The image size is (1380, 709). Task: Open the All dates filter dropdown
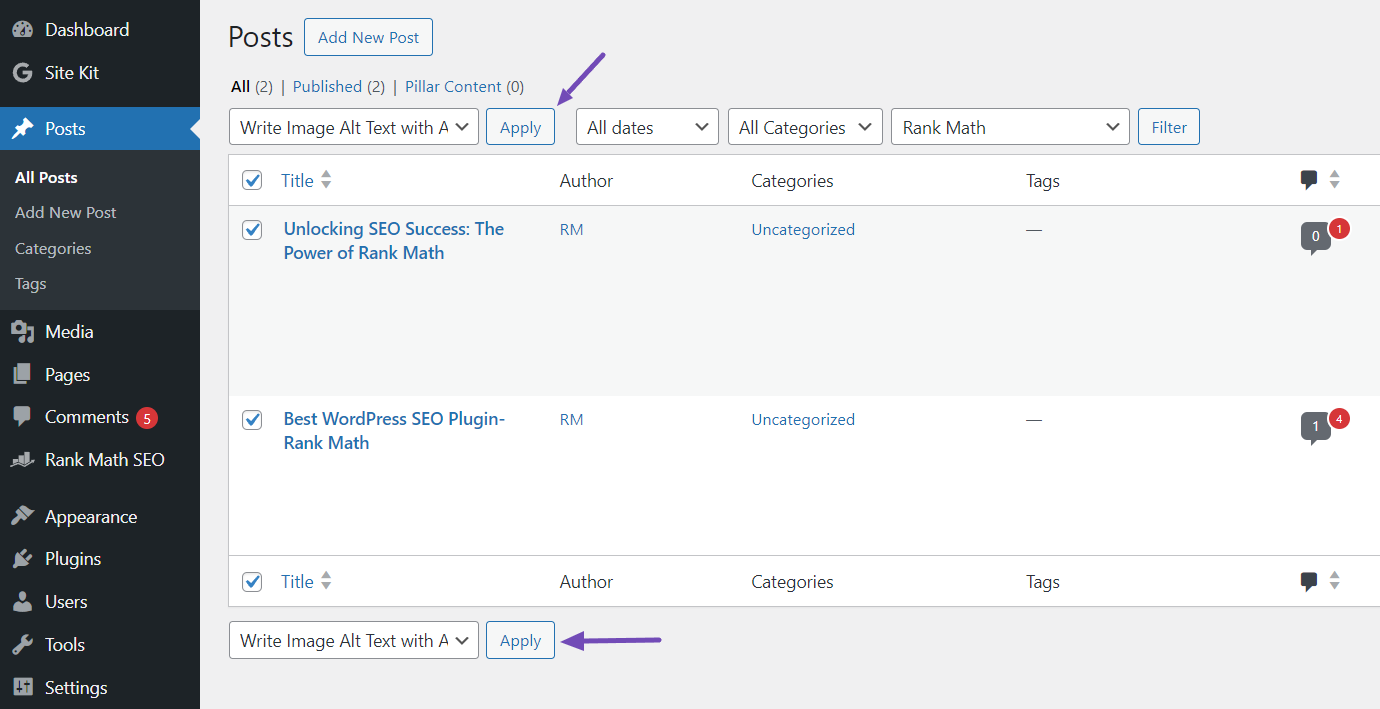pyautogui.click(x=647, y=127)
